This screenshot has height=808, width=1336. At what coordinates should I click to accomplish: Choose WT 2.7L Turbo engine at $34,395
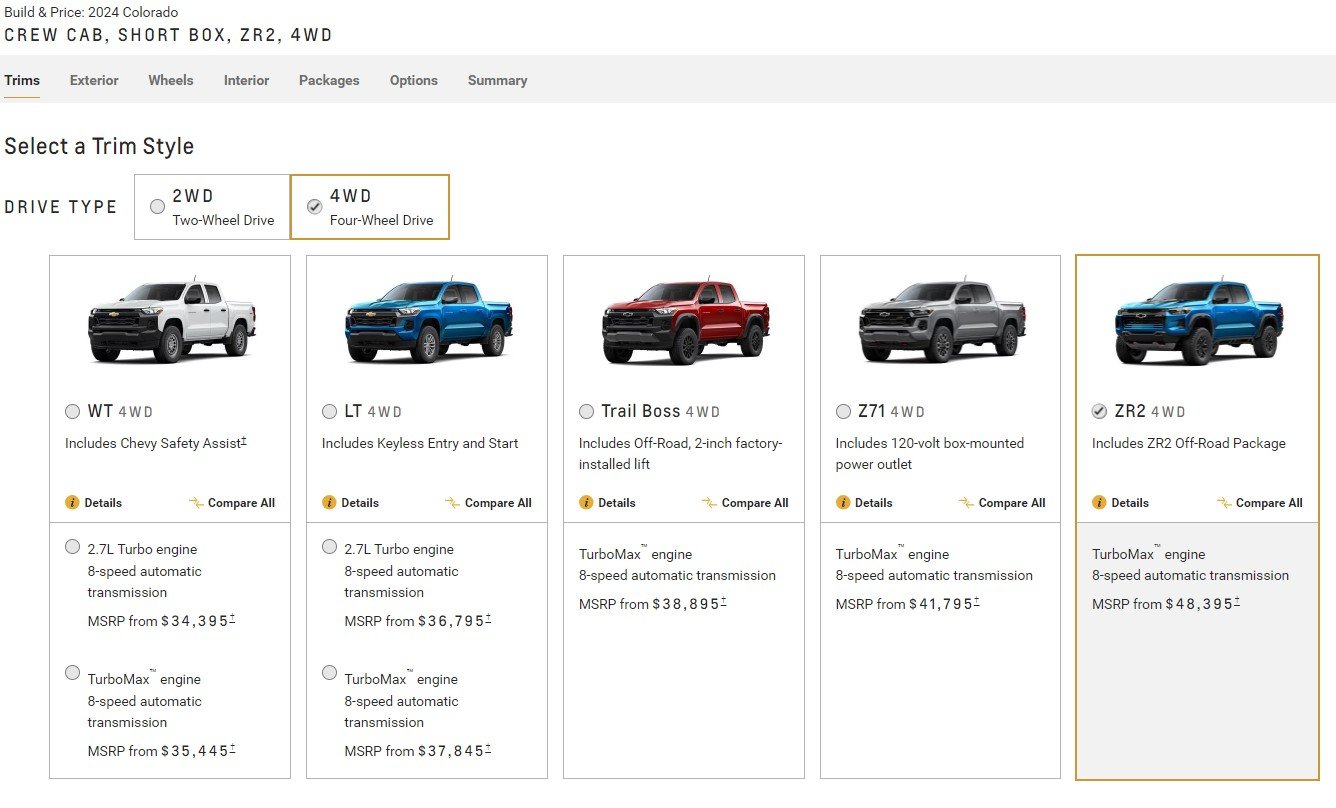pyautogui.click(x=72, y=547)
